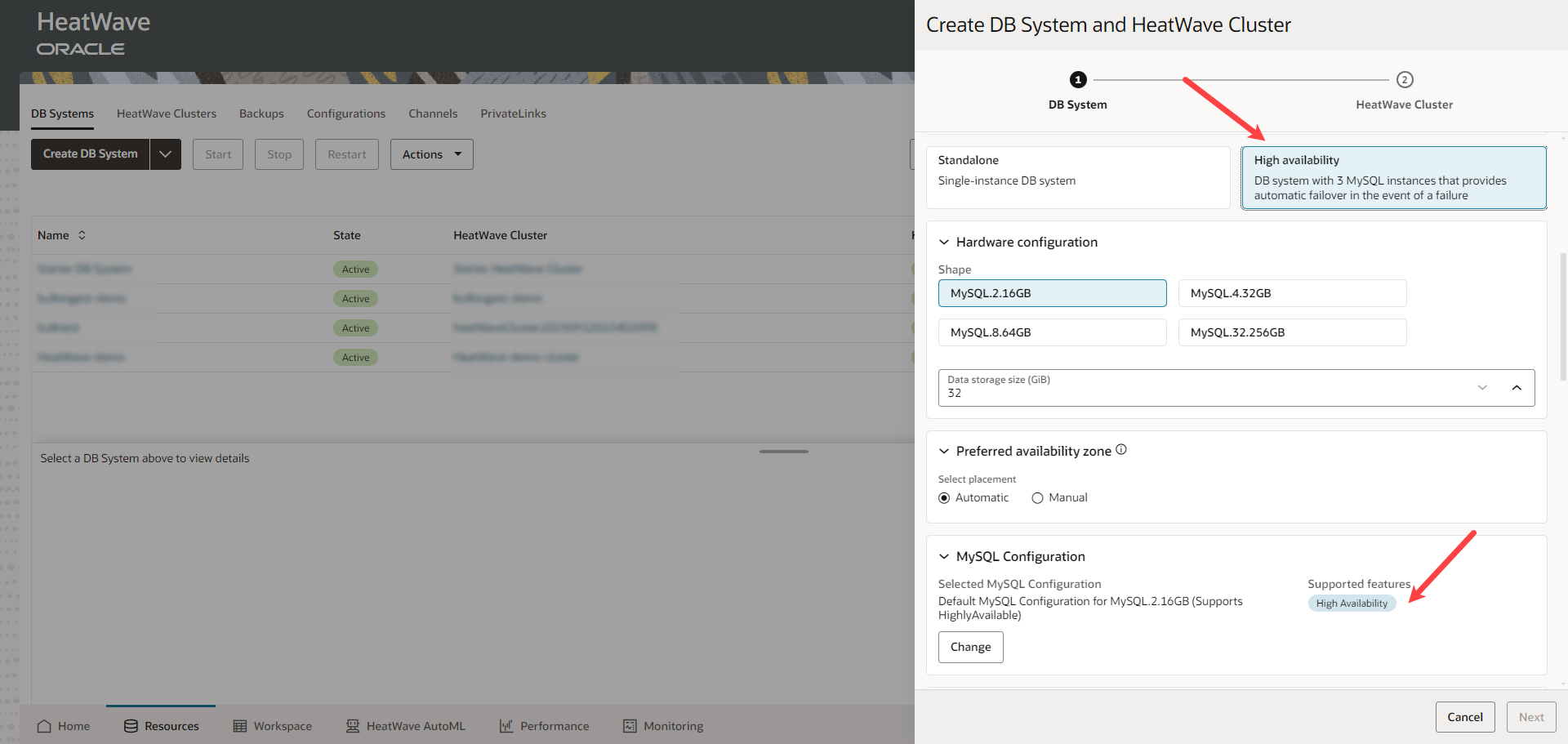The width and height of the screenshot is (1568, 744).
Task: Click the Home icon in bottom navigation
Action: (44, 726)
